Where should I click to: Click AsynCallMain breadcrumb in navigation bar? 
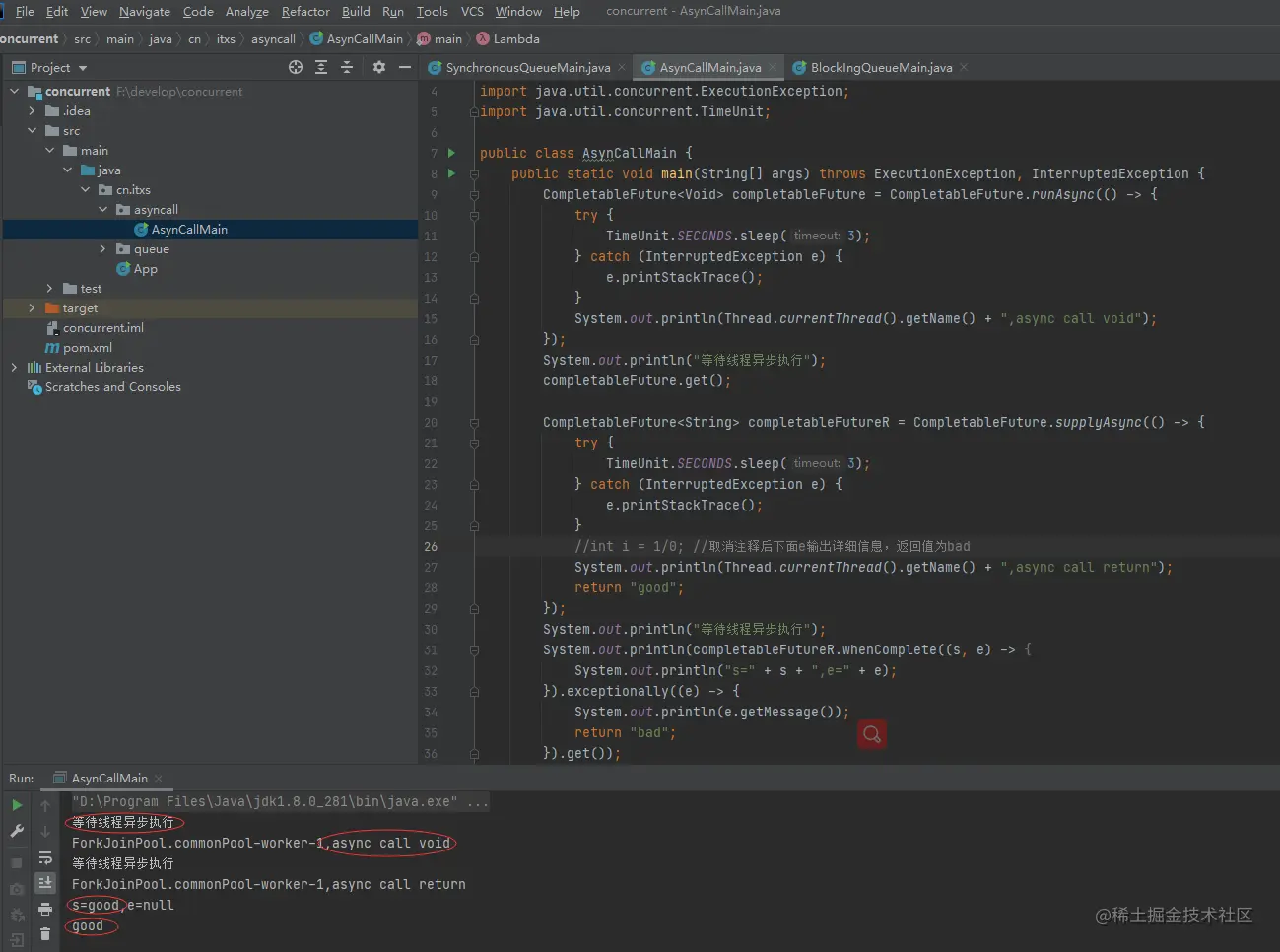(x=357, y=39)
